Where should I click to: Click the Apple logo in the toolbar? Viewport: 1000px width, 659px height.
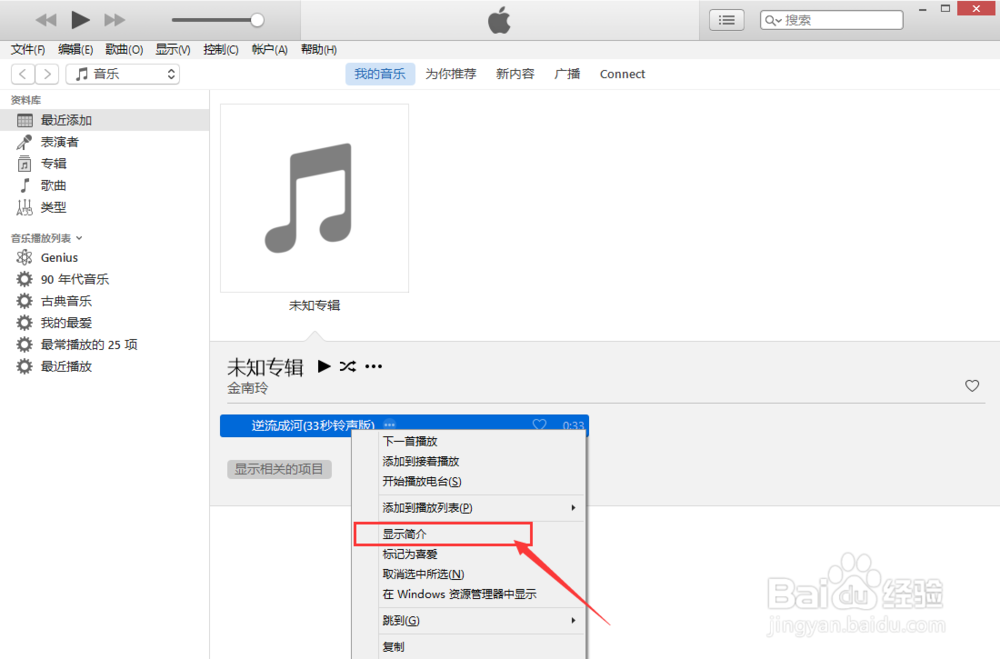499,19
